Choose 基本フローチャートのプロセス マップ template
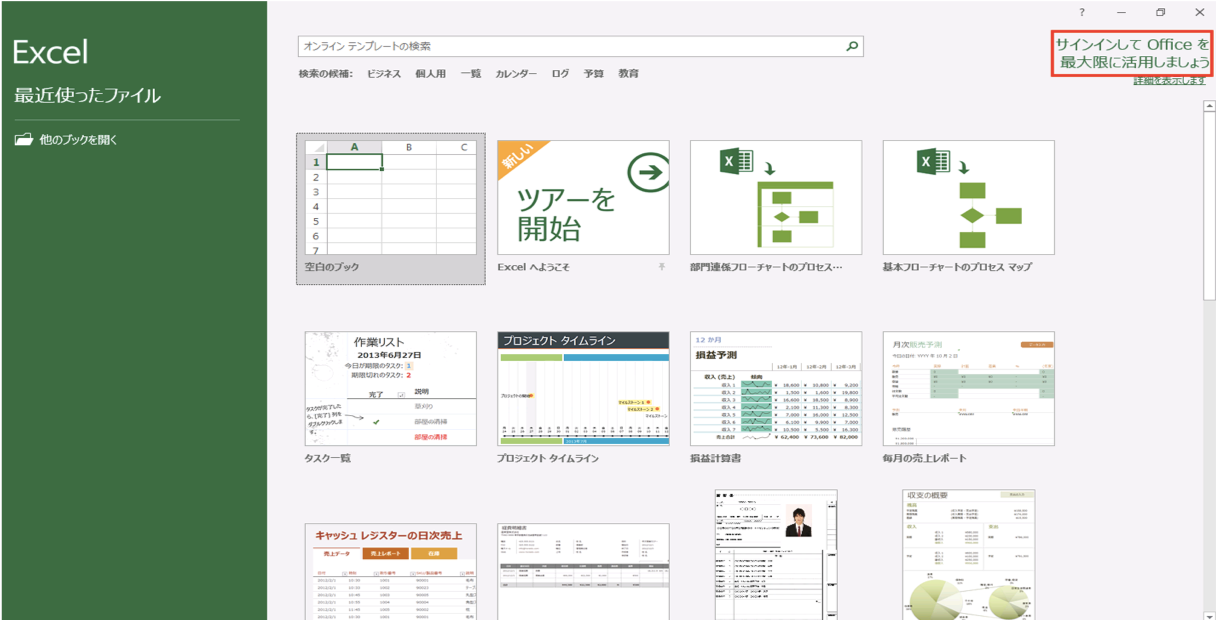This screenshot has height=620, width=1216. pos(968,198)
